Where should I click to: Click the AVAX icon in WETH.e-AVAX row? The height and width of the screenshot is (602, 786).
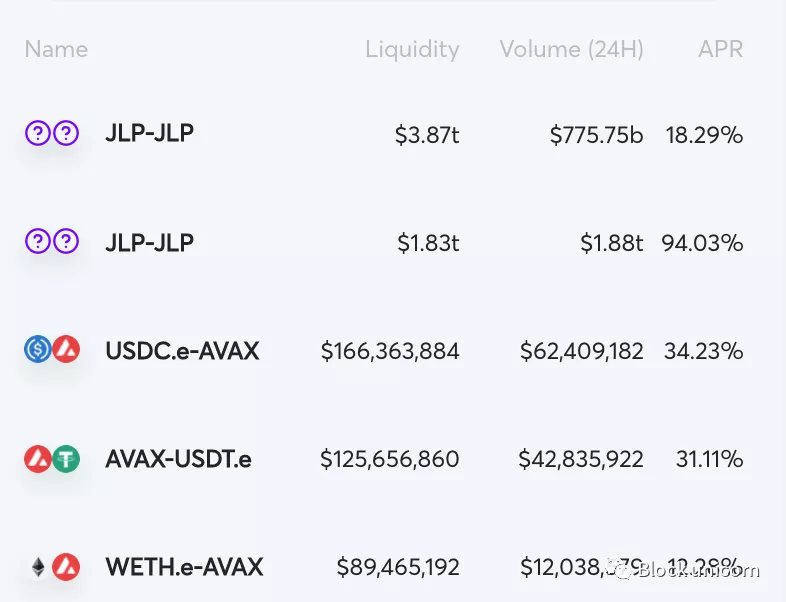pyautogui.click(x=66, y=567)
